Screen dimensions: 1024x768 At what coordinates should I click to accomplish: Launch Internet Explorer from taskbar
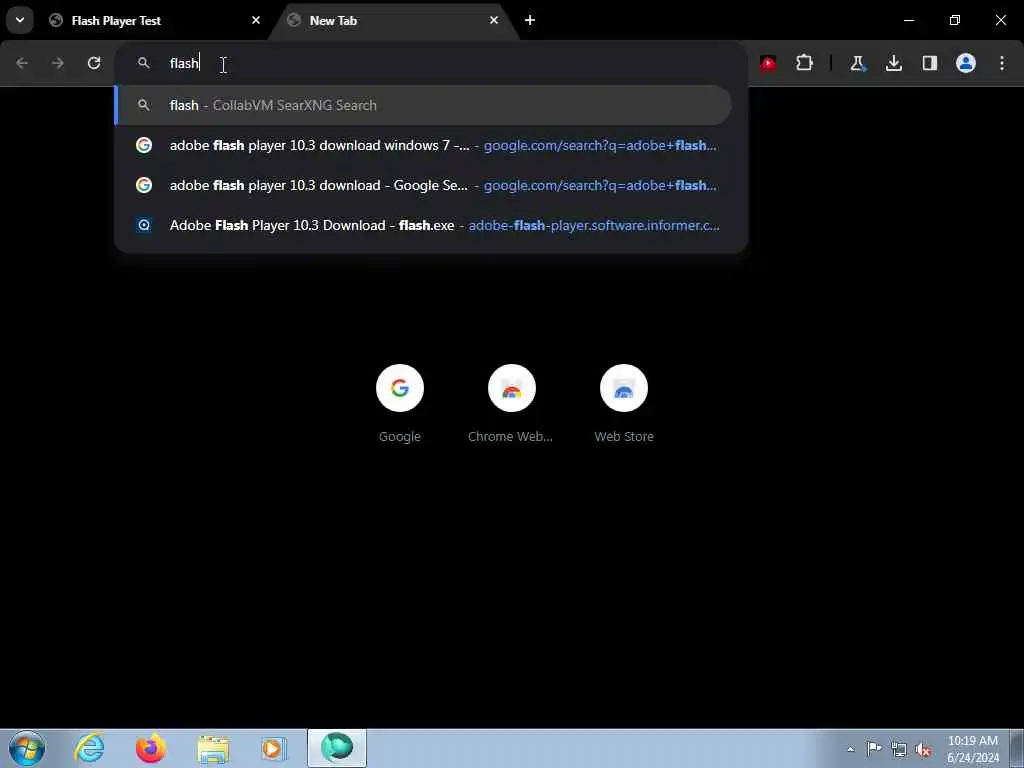[x=89, y=748]
